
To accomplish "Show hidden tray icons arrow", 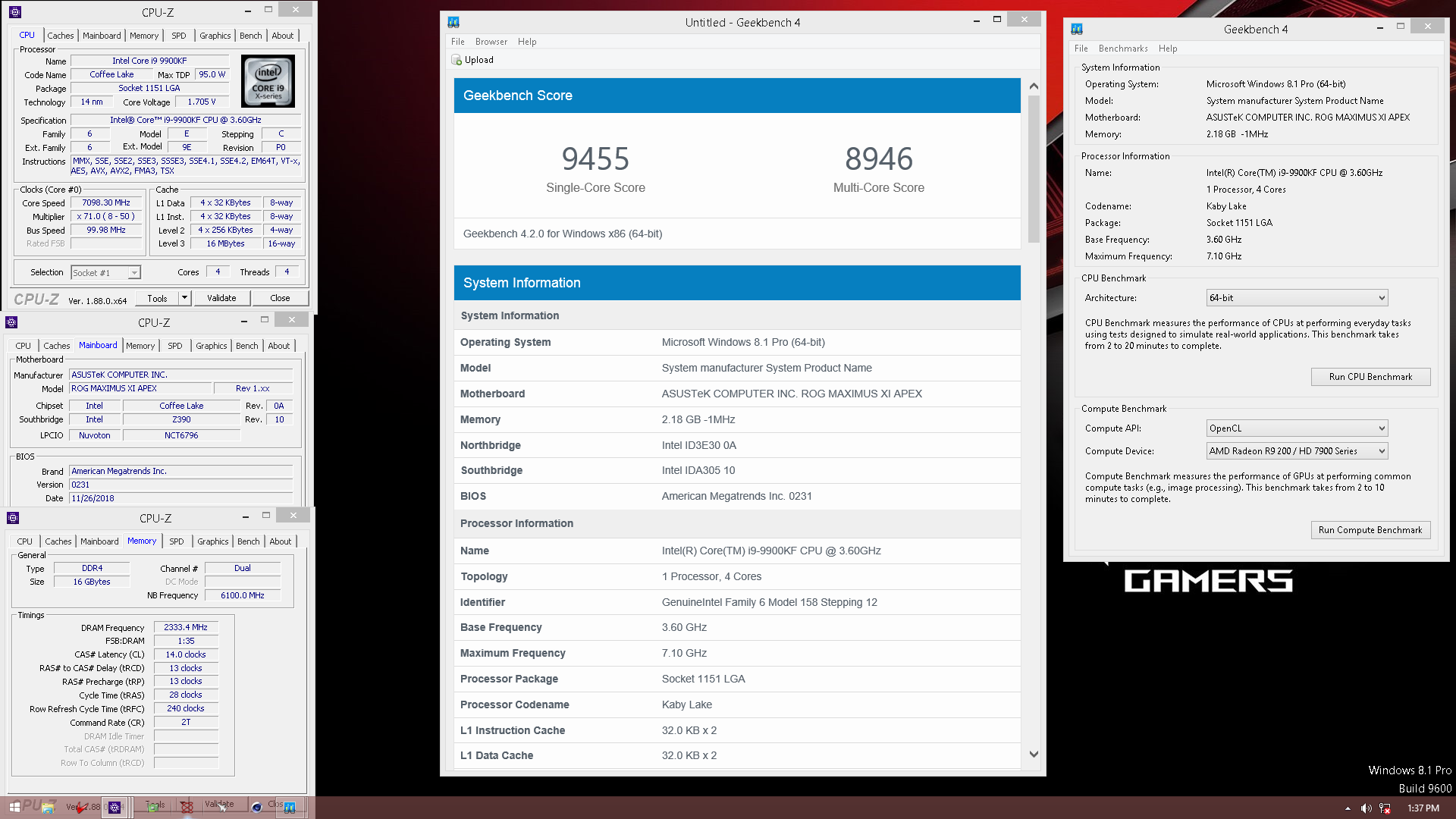I will 1348,808.
